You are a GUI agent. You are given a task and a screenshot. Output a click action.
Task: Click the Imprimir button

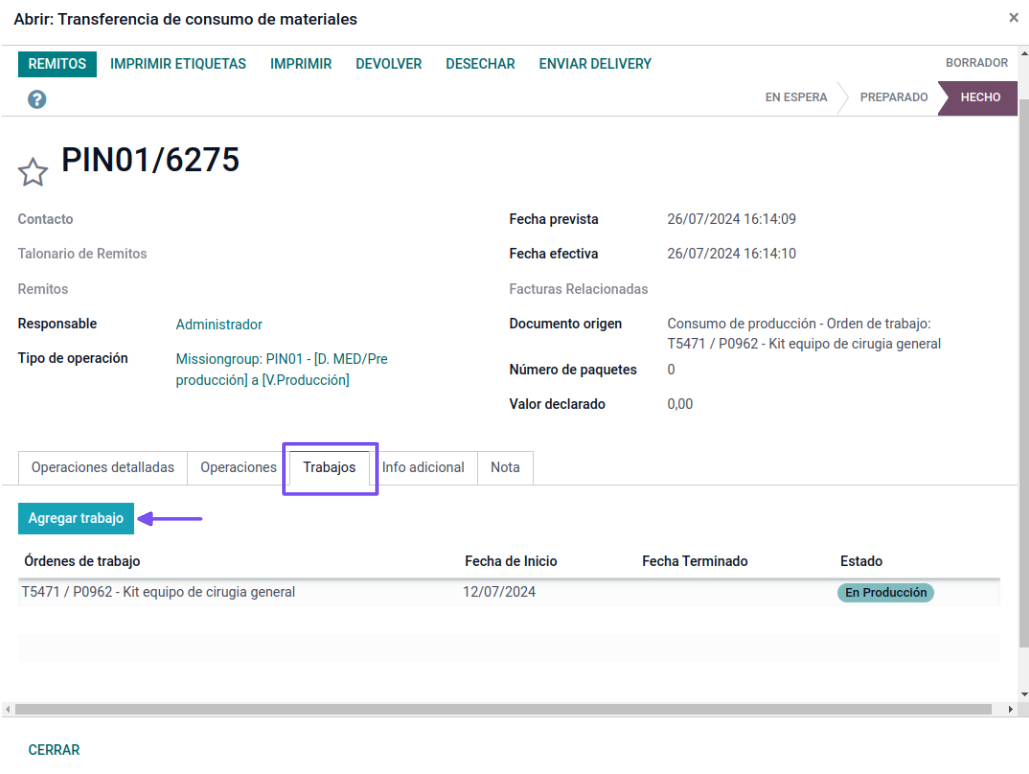point(301,64)
